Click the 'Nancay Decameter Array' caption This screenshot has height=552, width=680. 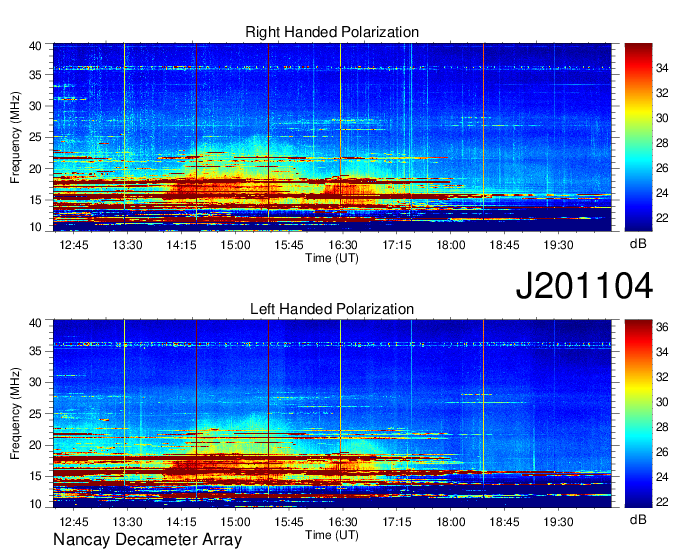coord(147,539)
